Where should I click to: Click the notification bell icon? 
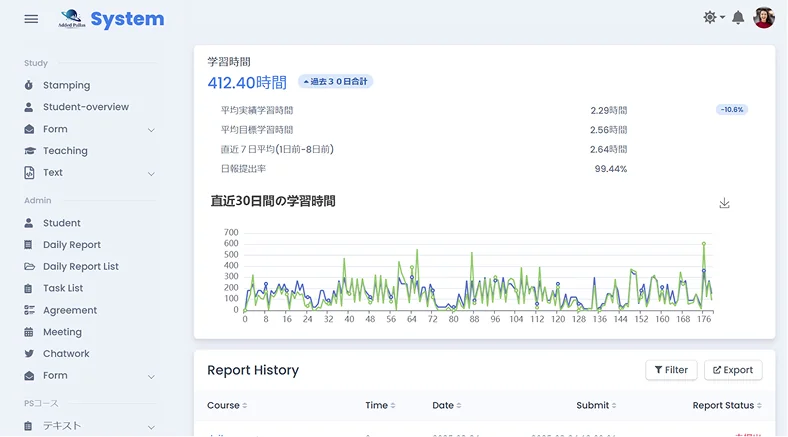coord(738,18)
